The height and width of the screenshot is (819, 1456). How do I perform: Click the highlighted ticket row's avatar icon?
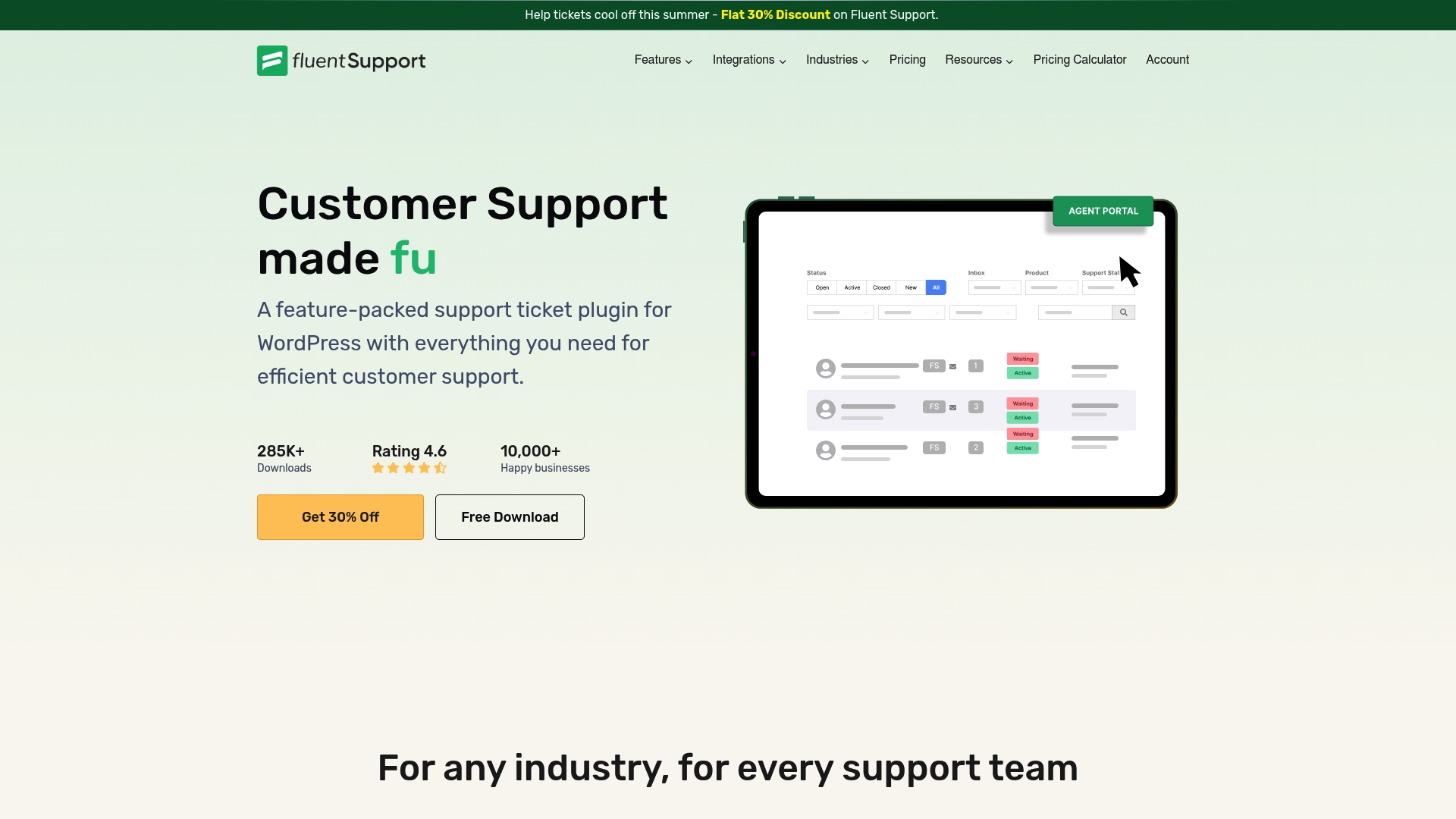(826, 409)
